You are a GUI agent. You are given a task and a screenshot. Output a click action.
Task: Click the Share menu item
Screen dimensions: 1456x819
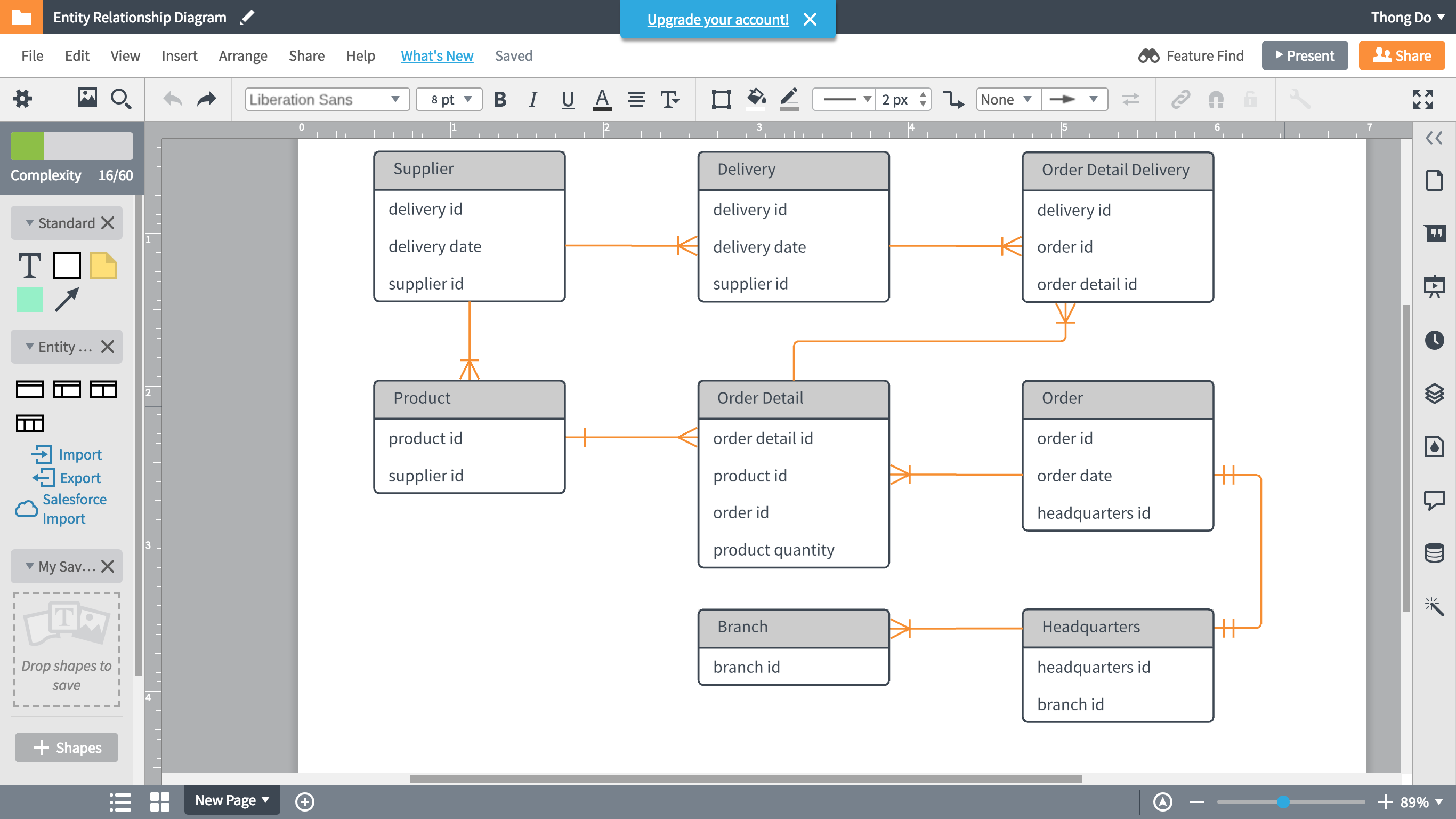click(x=305, y=55)
